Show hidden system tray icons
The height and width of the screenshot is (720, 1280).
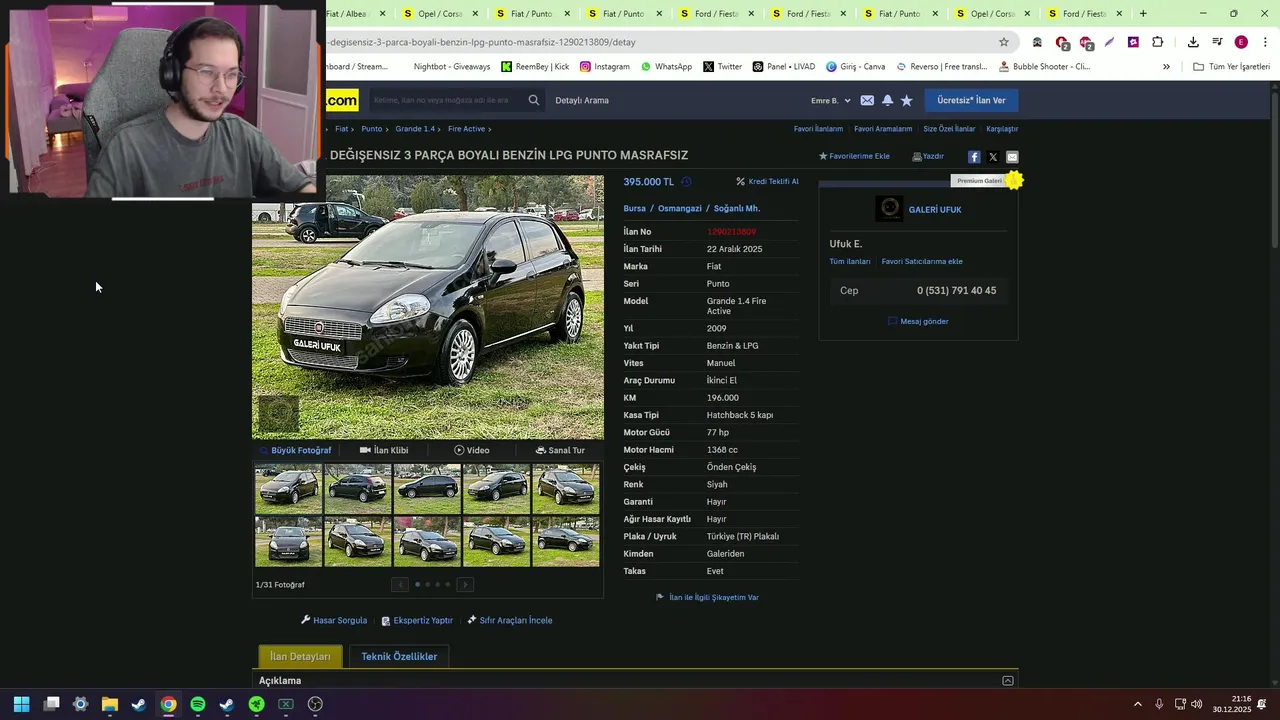1137,704
